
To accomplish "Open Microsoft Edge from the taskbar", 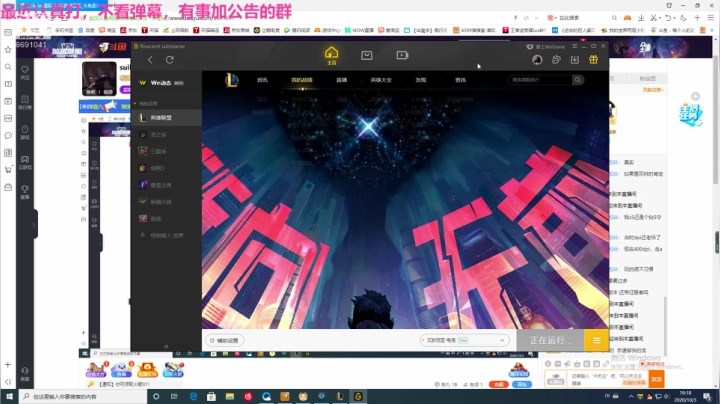I will point(193,396).
